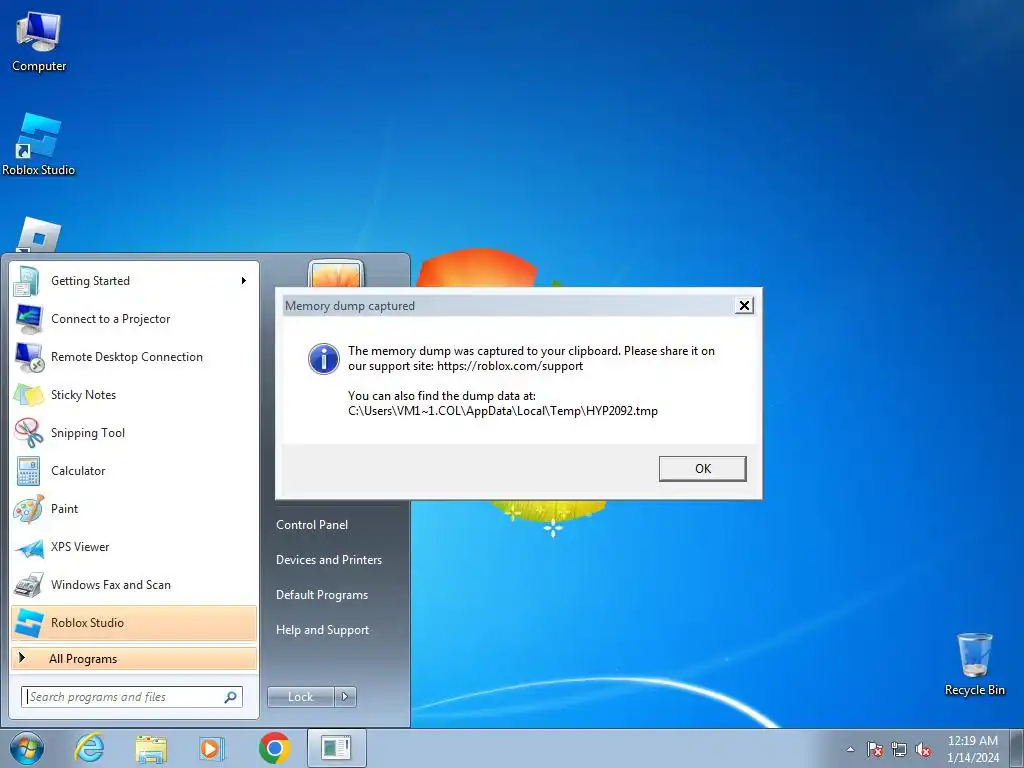Image resolution: width=1024 pixels, height=768 pixels.
Task: Select the Calculator entry label
Action: (78, 471)
